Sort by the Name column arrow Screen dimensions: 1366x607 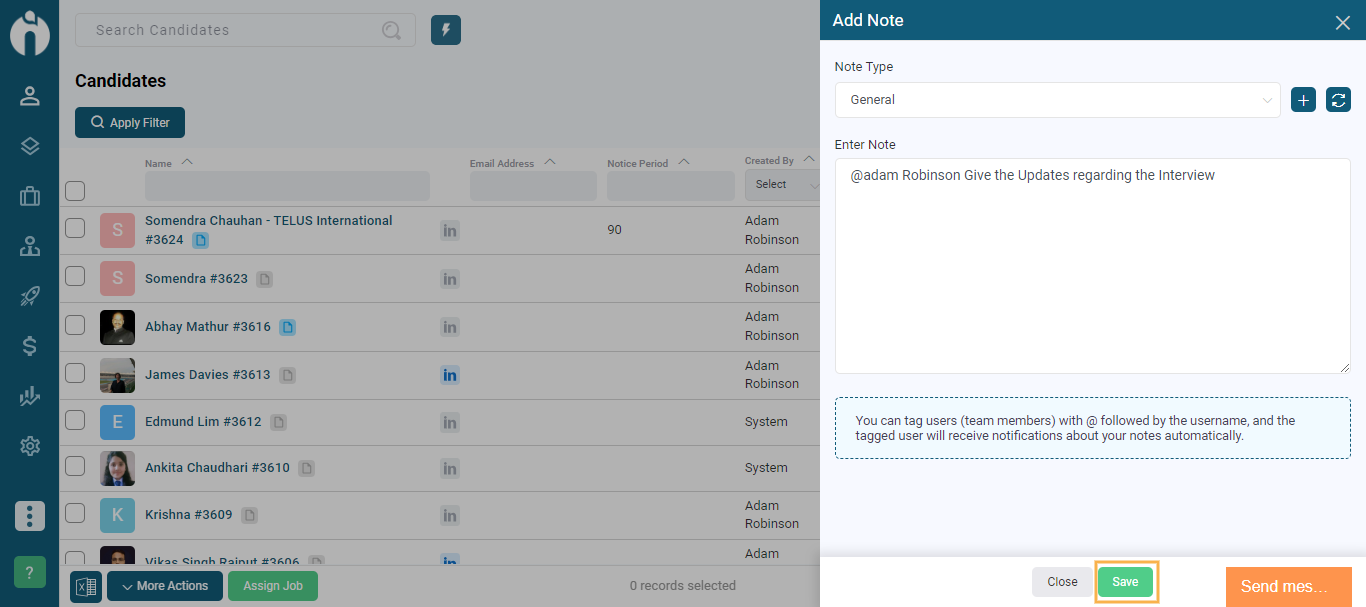187,162
